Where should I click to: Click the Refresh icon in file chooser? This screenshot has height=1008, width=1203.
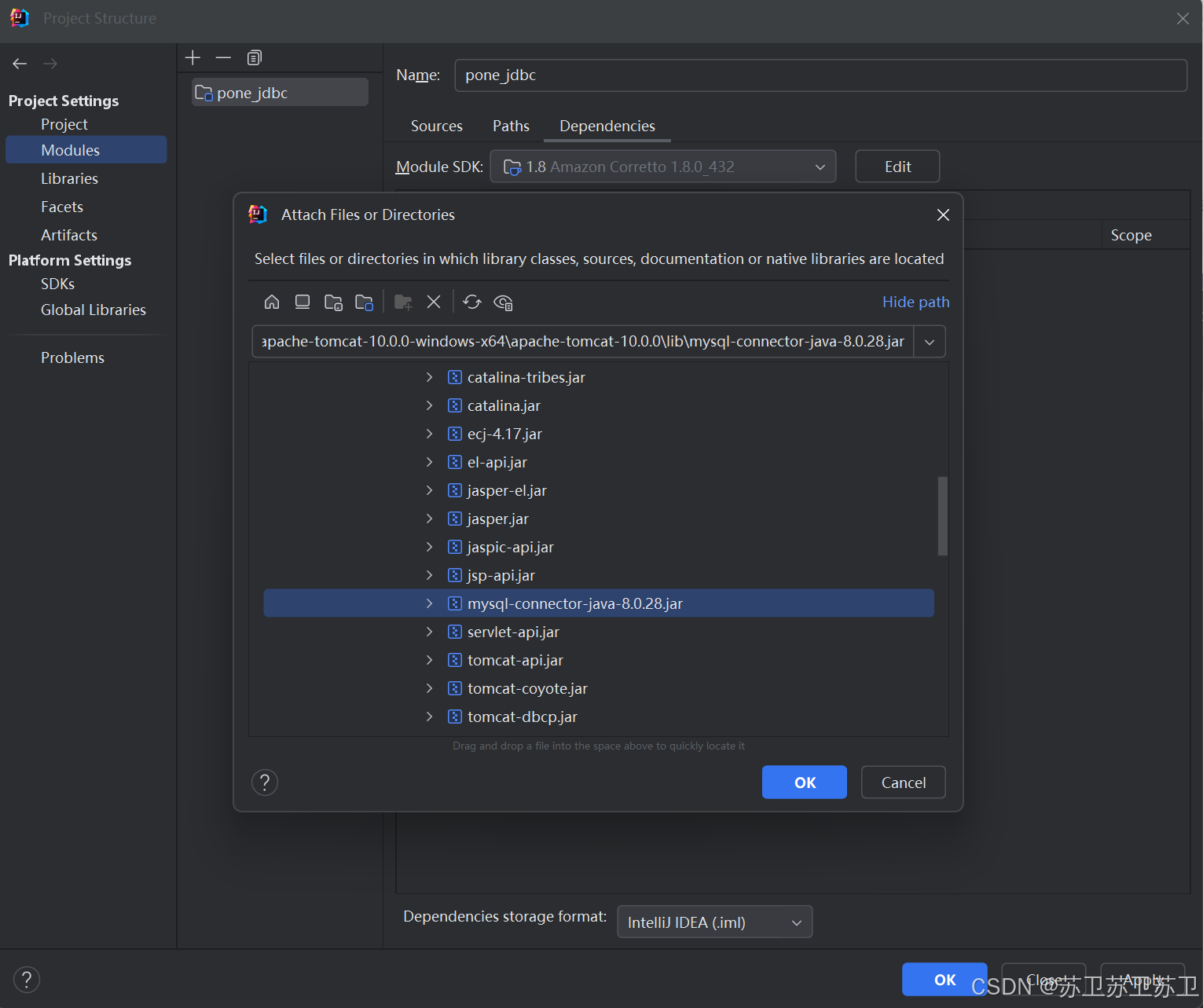pos(472,302)
